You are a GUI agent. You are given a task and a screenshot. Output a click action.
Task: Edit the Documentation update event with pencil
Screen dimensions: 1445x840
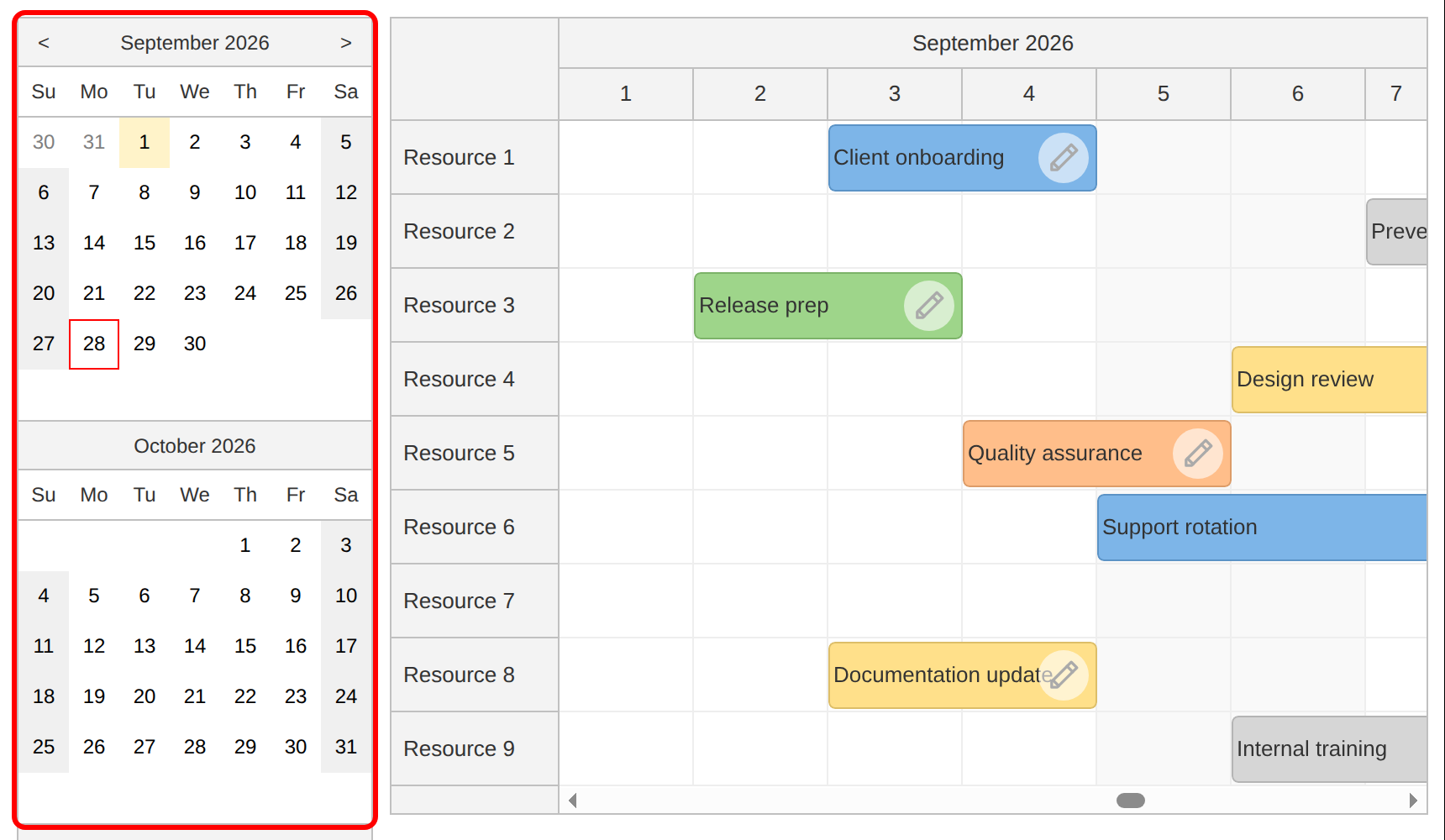point(1063,675)
